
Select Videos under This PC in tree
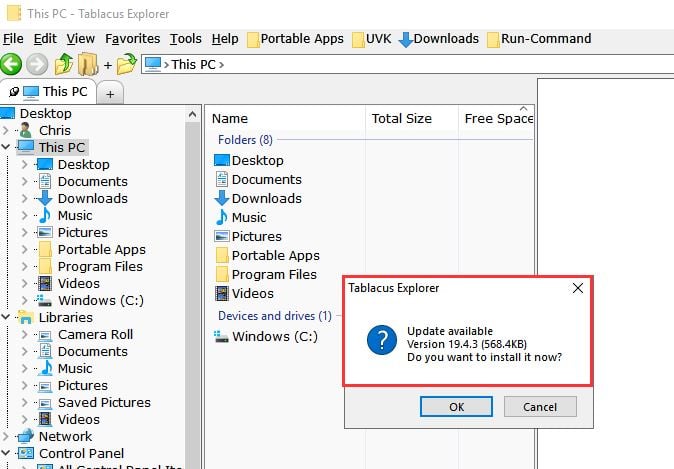[x=79, y=283]
